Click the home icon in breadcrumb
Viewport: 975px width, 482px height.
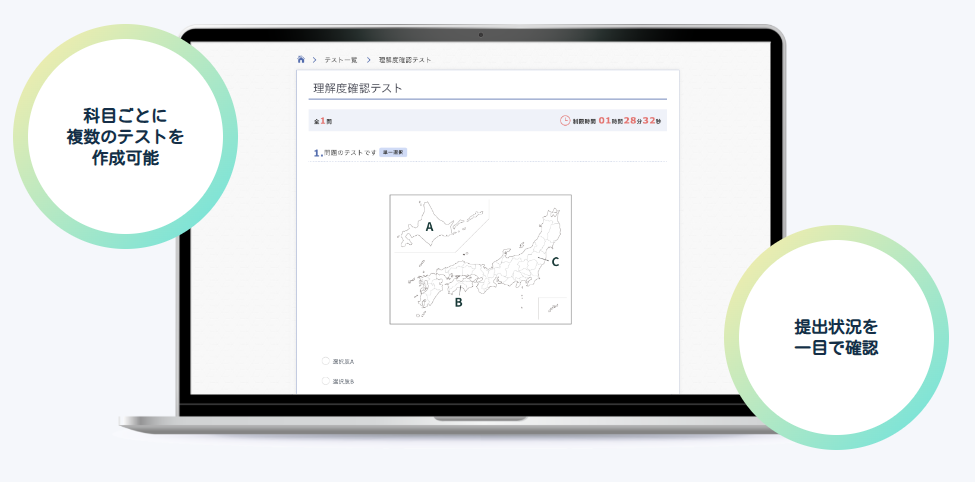point(301,60)
